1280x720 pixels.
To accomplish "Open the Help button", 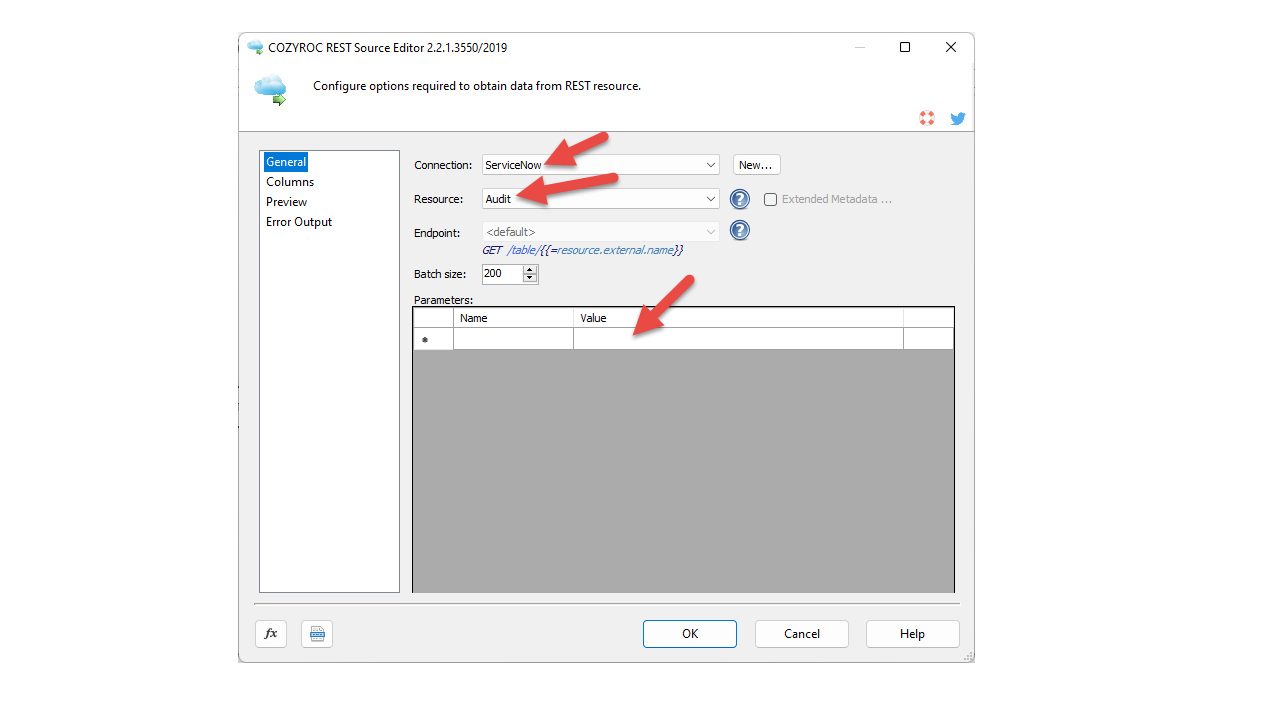I will [x=912, y=634].
